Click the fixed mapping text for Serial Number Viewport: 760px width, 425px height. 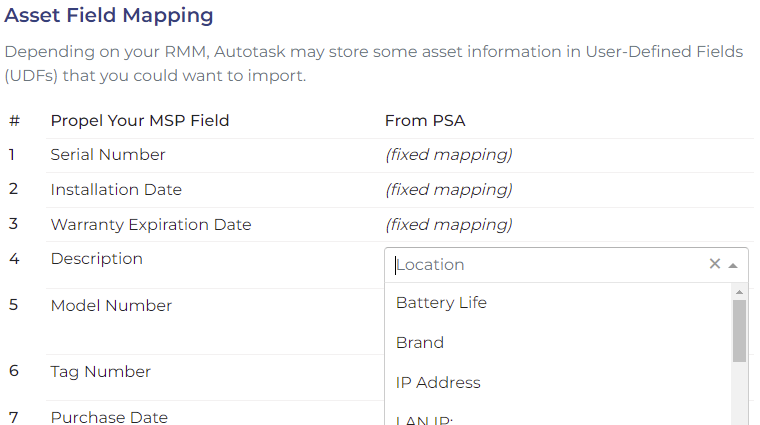click(449, 155)
